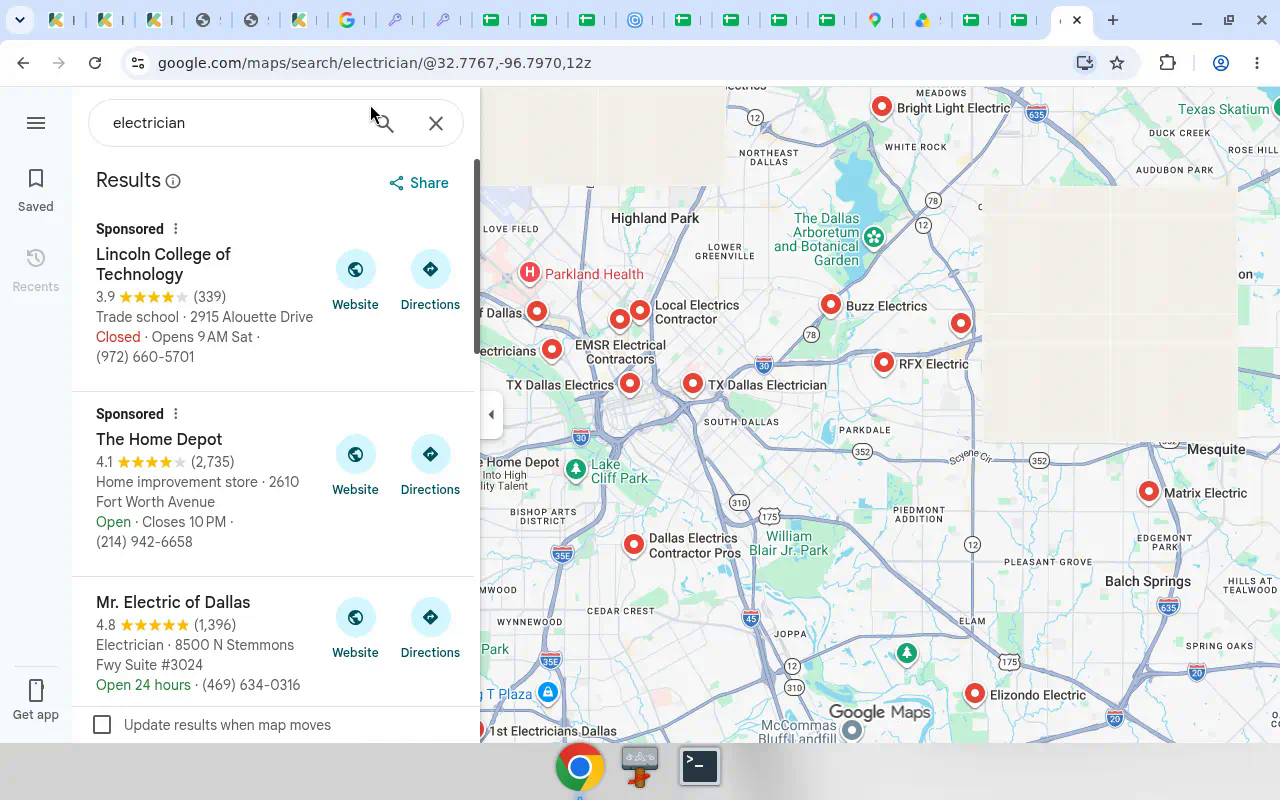Enable Update results when map moves
The height and width of the screenshot is (800, 1280).
(102, 725)
